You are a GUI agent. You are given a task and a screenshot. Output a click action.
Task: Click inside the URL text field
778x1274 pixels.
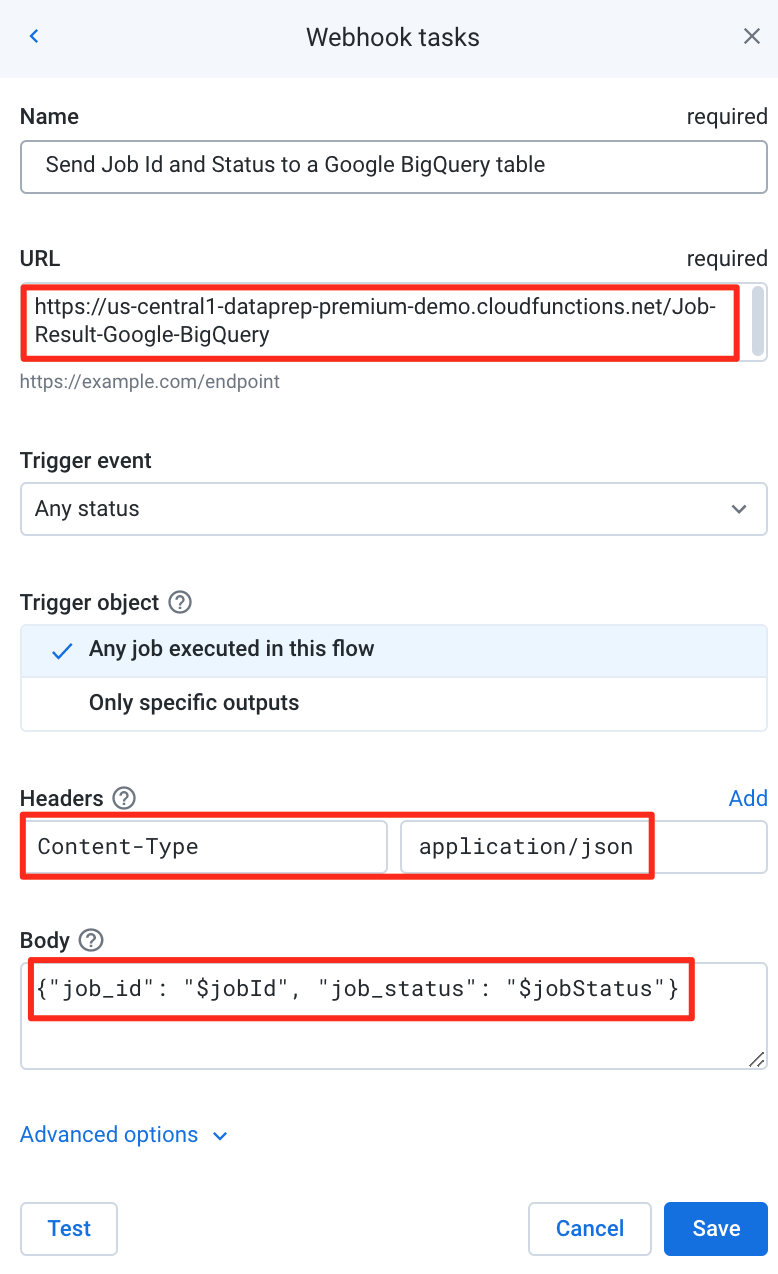click(385, 321)
